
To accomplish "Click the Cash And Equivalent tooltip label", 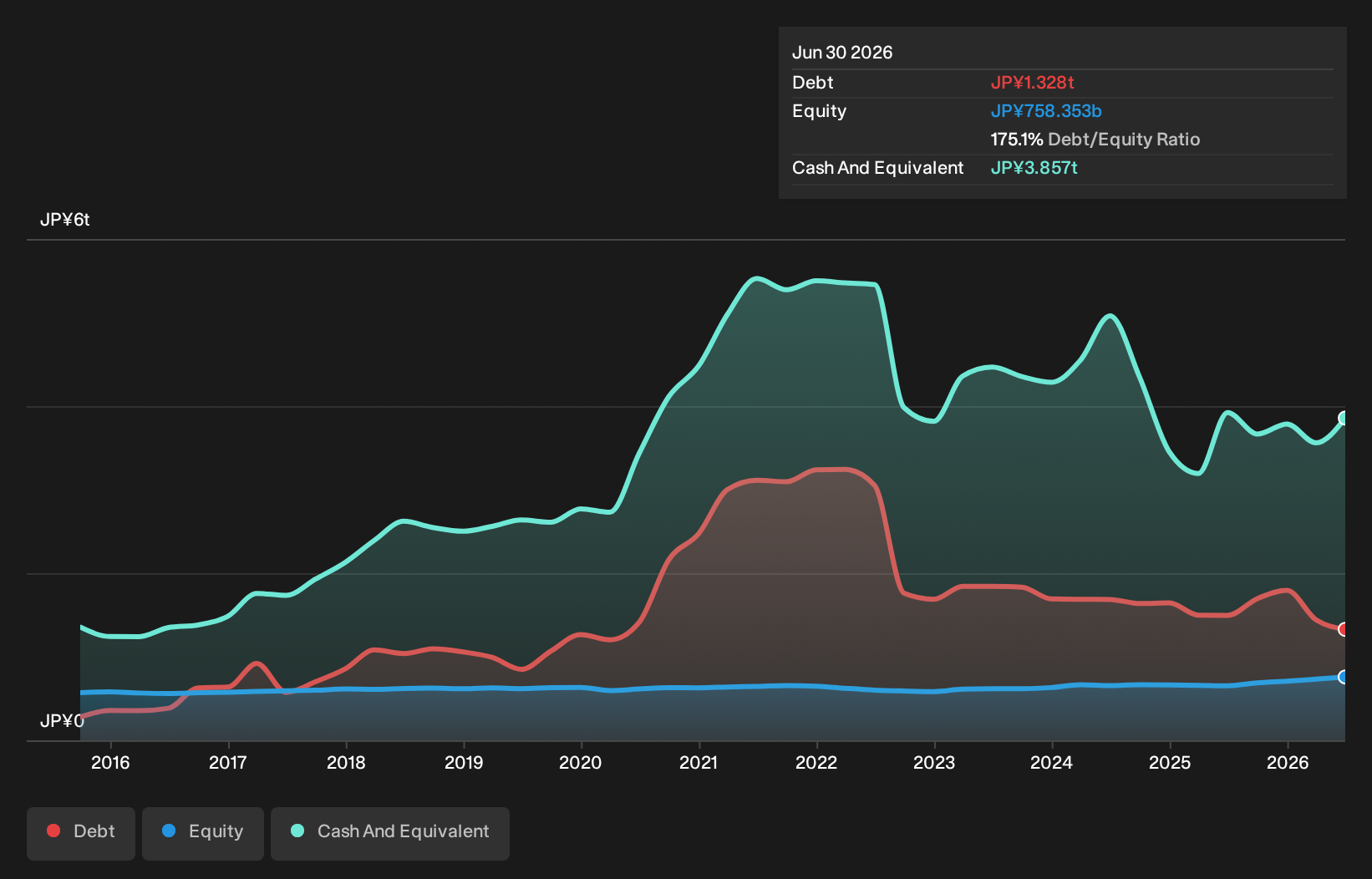I will pyautogui.click(x=878, y=168).
